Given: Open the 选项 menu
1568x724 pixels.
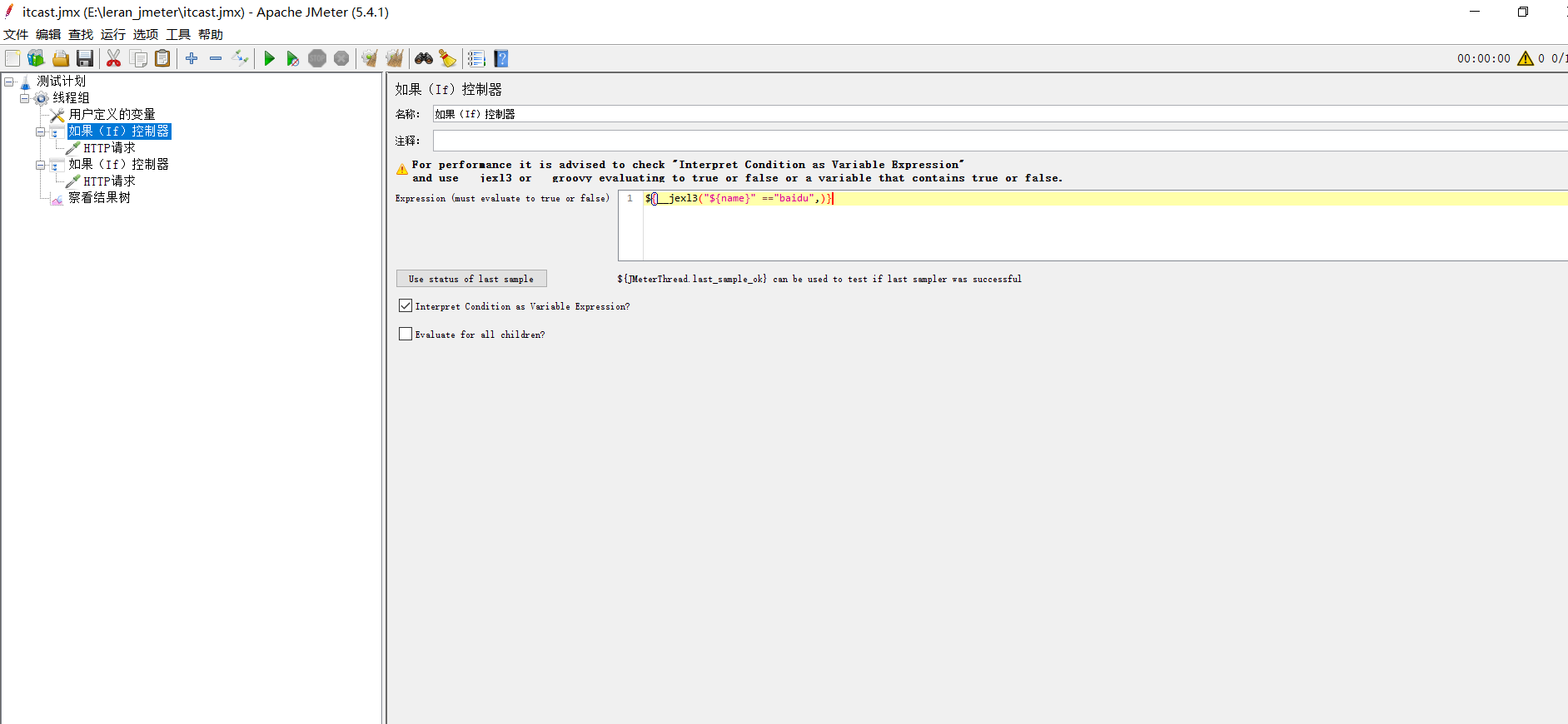Looking at the screenshot, I should click(146, 34).
